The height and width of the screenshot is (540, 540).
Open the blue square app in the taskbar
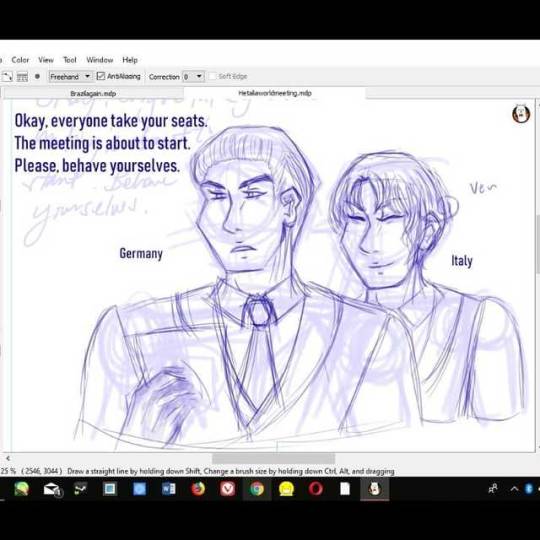pos(139,489)
